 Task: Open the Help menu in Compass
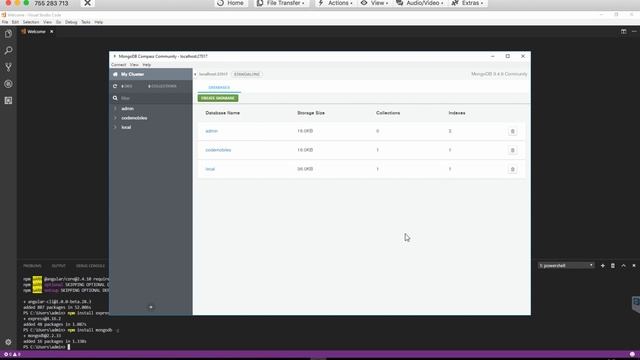point(147,65)
